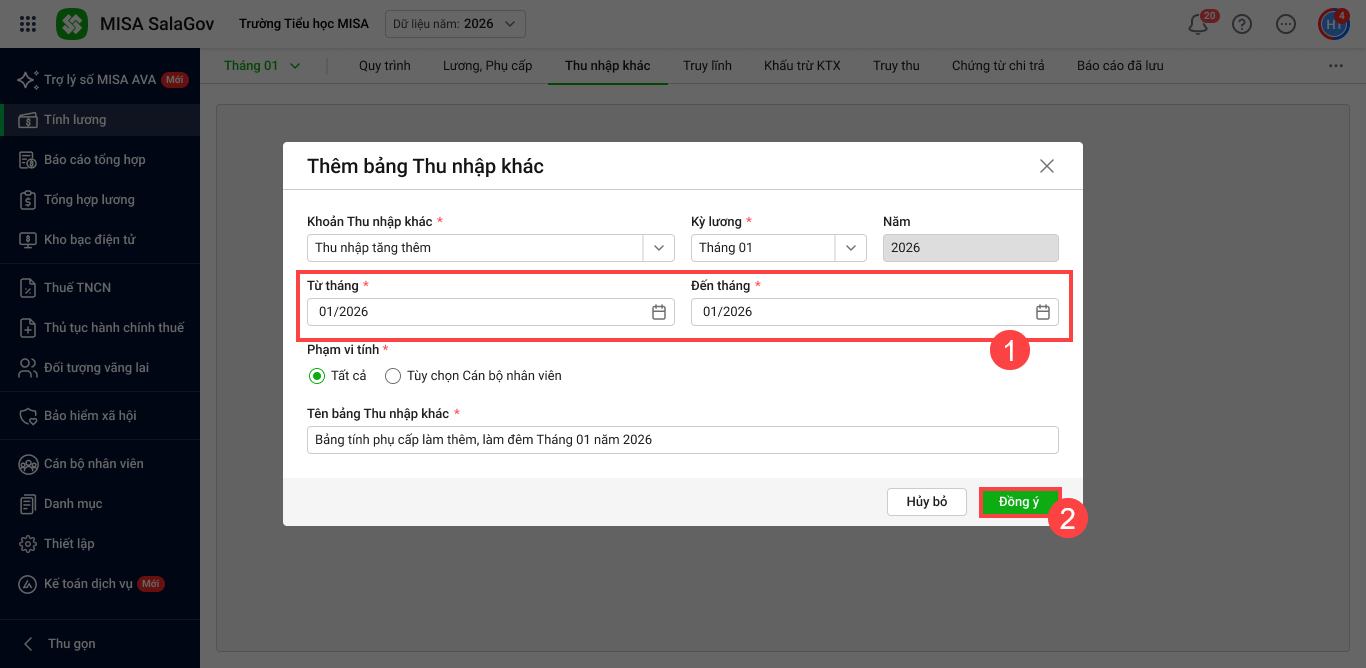Click the Thuế TNCN sidebar icon
Screen dimensions: 1366x668
28,288
